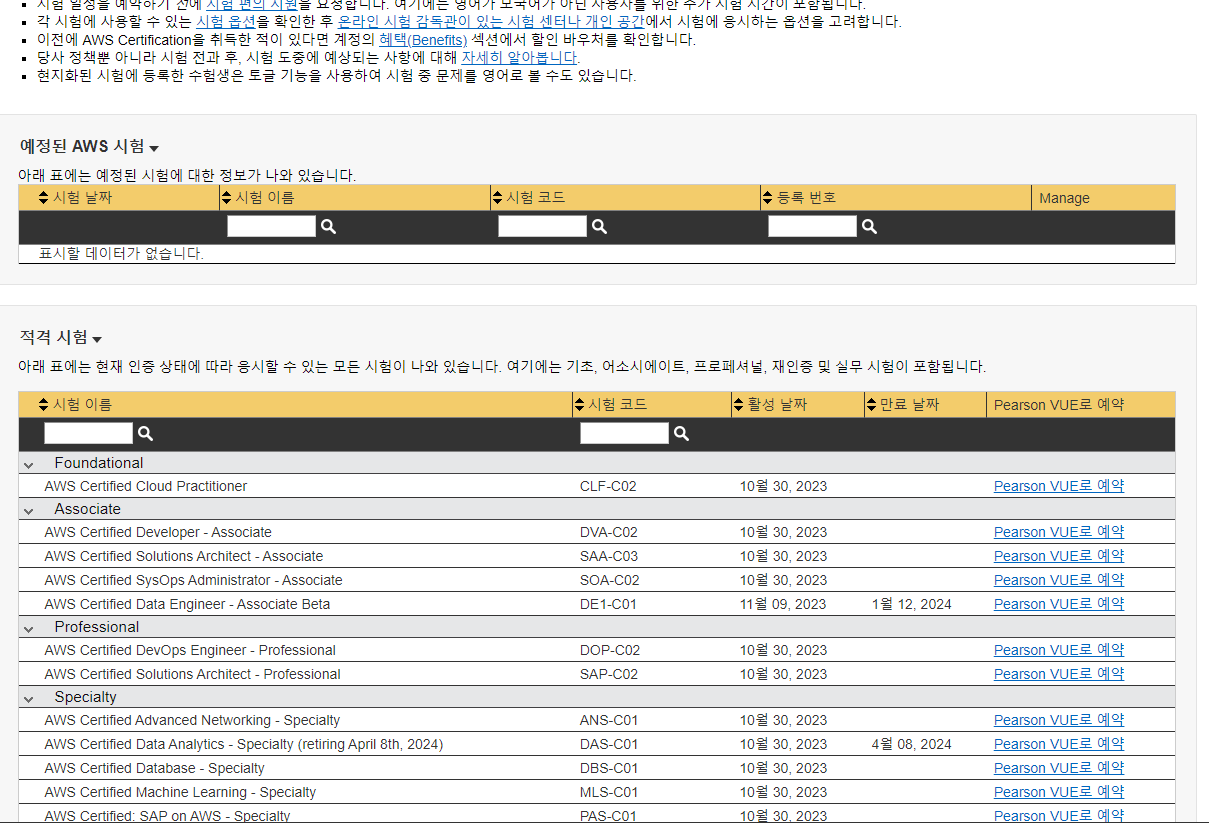This screenshot has width=1209, height=824.
Task: Book Solutions Architect - Professional with Pearson VUE
Action: click(1059, 674)
